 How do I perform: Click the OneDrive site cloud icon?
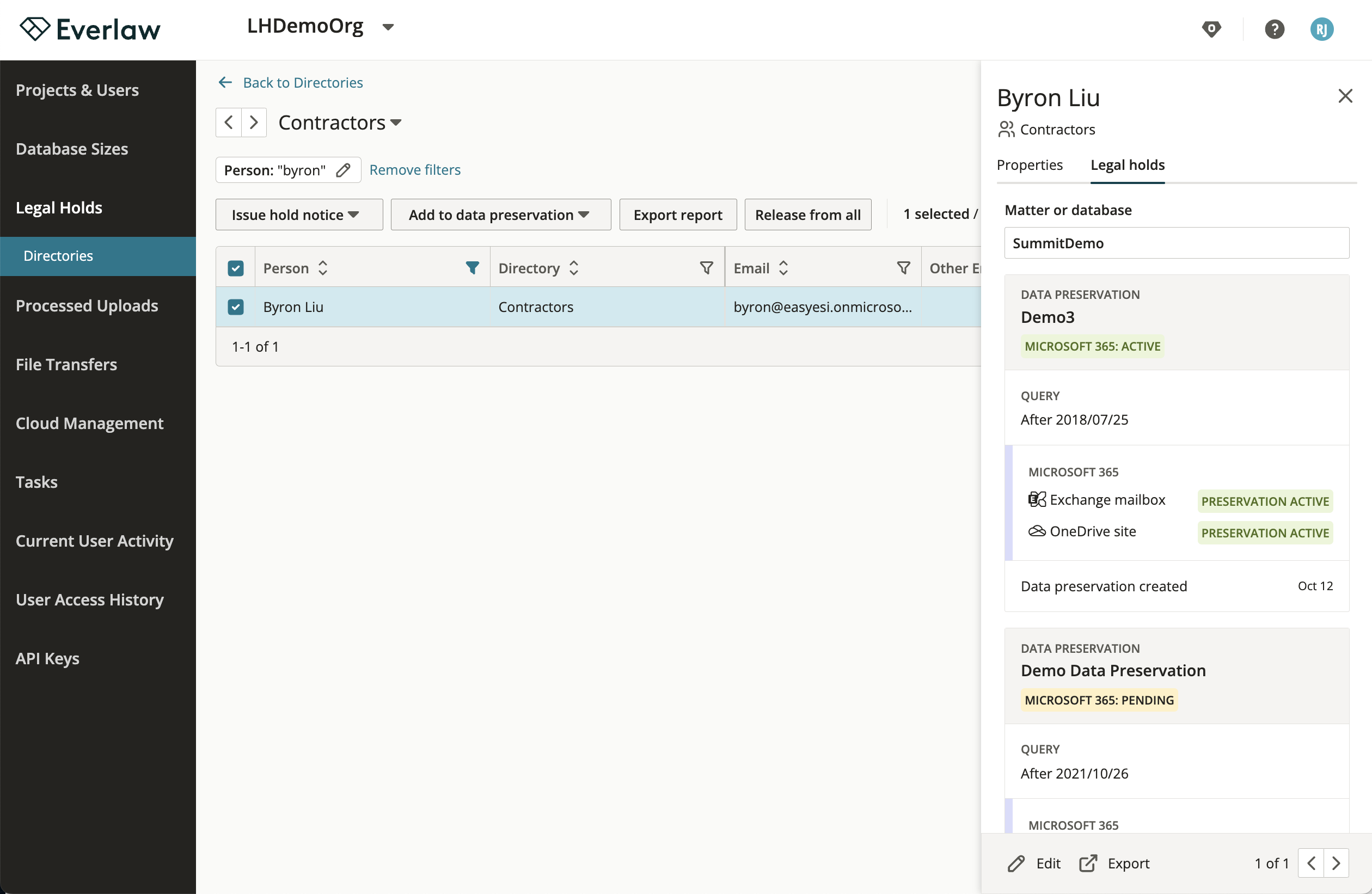pyautogui.click(x=1037, y=531)
